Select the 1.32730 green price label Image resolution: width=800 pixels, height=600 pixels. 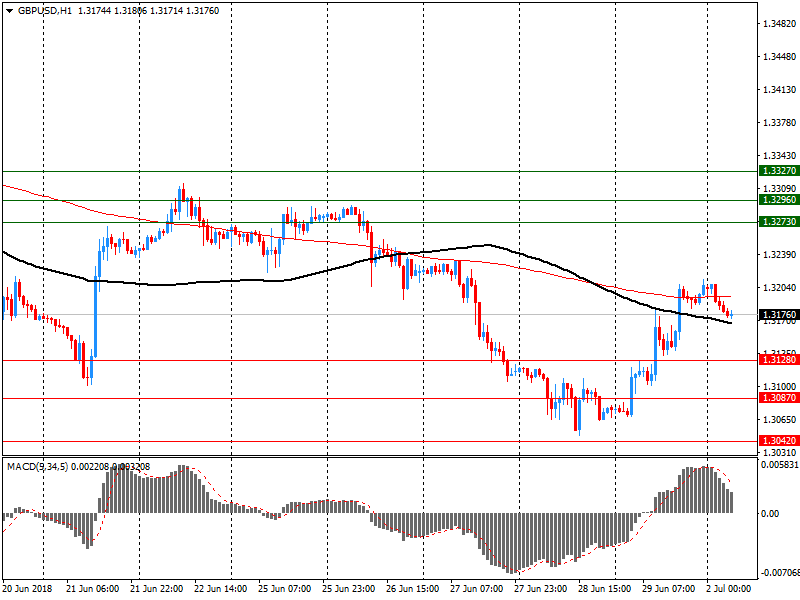click(x=778, y=222)
